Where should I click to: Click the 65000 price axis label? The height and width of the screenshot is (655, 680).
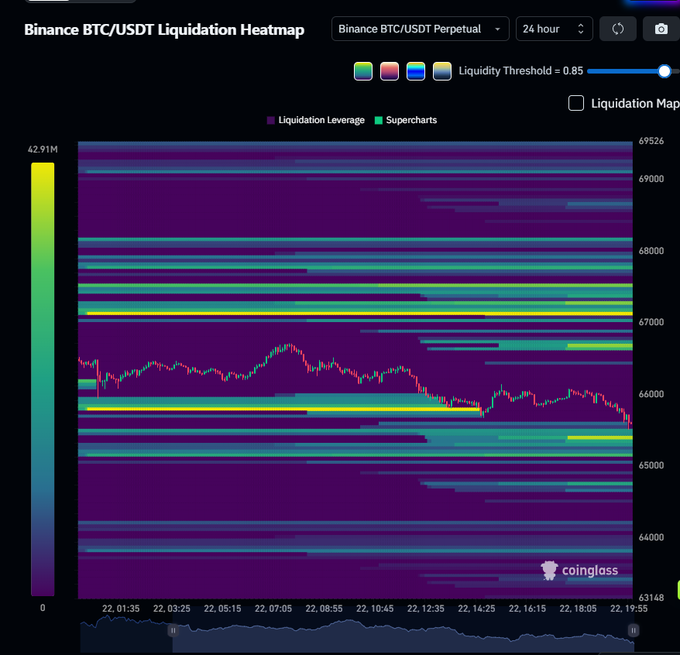click(x=651, y=465)
